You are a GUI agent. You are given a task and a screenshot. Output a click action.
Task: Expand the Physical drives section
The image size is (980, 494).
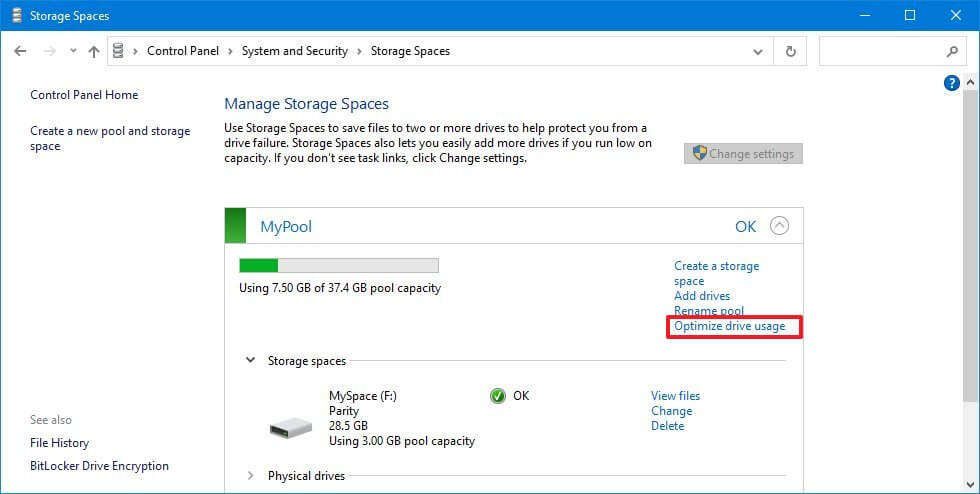[x=251, y=476]
